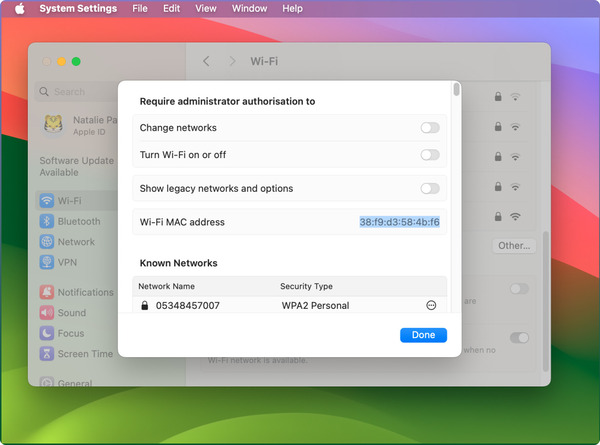Open the System Settings menu
600x445 pixels.
(x=78, y=8)
